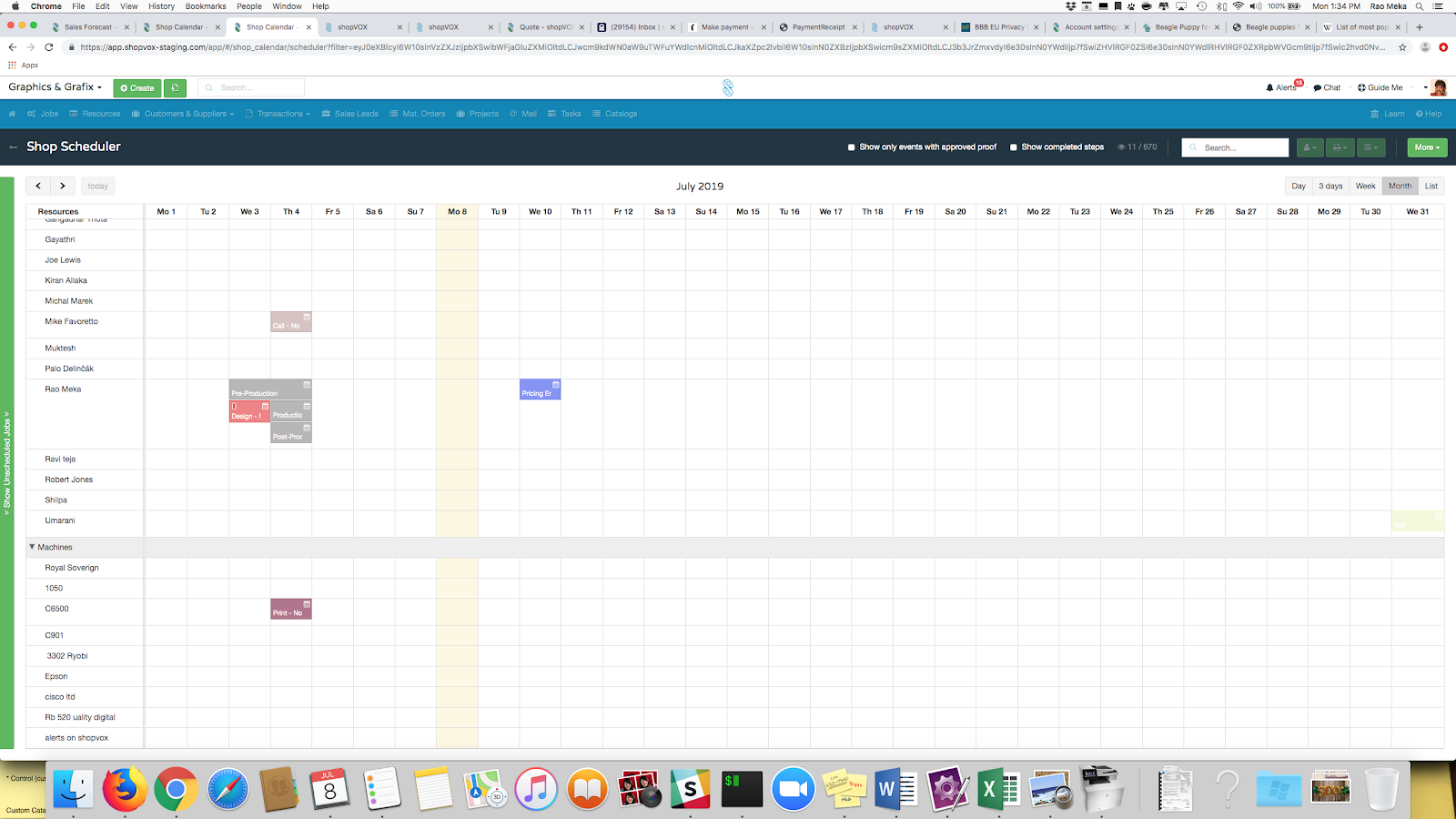Click Chrome's address bar
Viewport: 1456px width, 819px height.
[x=733, y=47]
